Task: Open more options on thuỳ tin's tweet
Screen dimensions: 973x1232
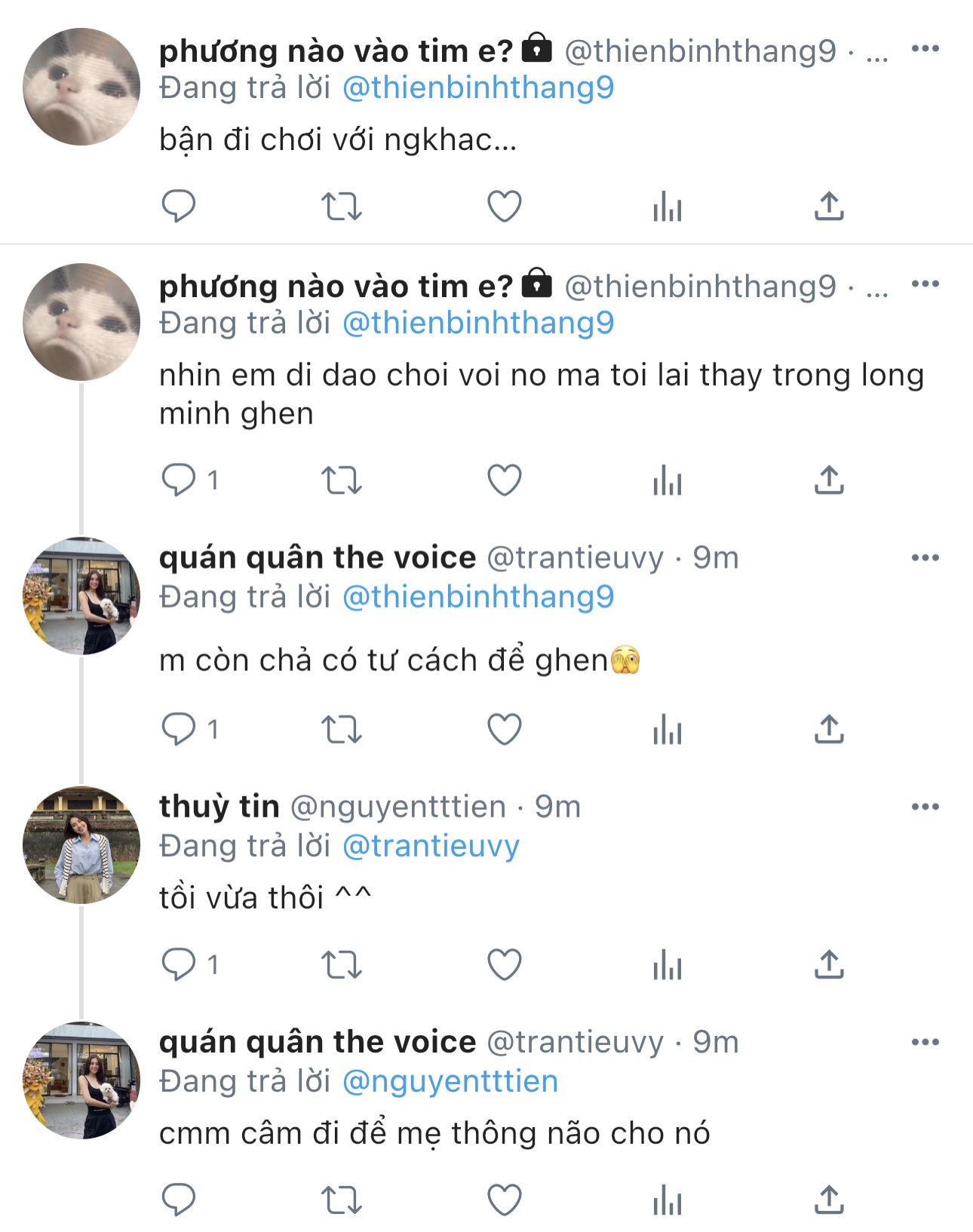Action: point(925,807)
